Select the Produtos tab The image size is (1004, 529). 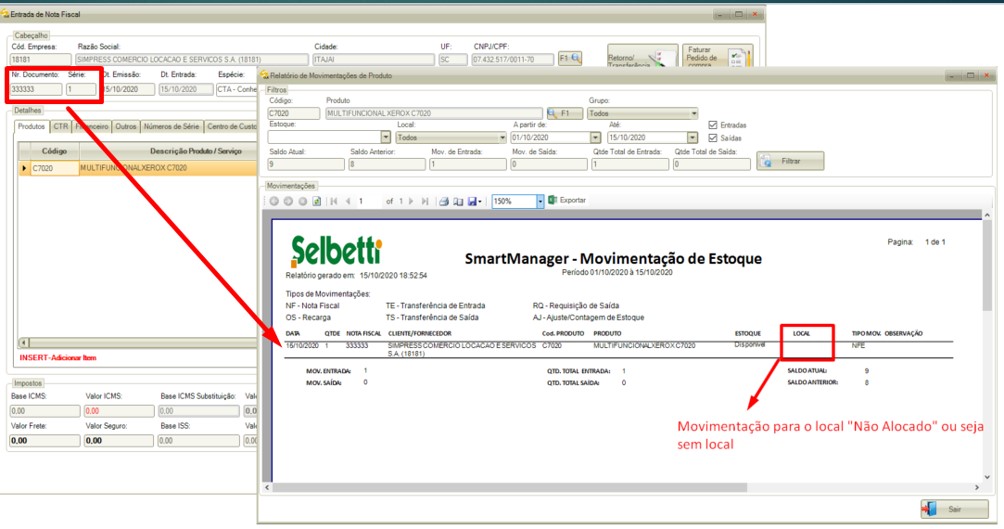31,127
